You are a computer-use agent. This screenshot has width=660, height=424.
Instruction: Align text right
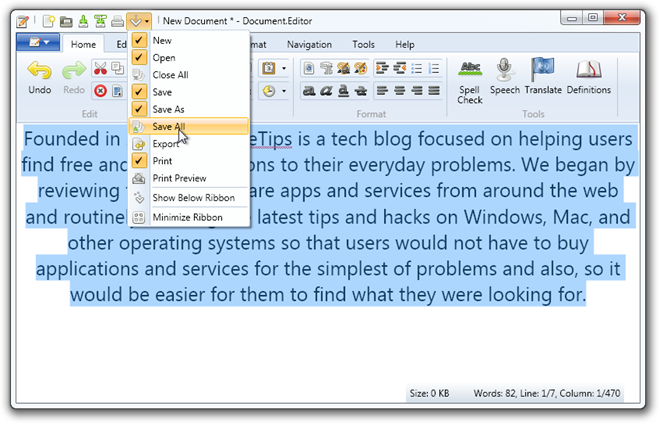[x=417, y=91]
